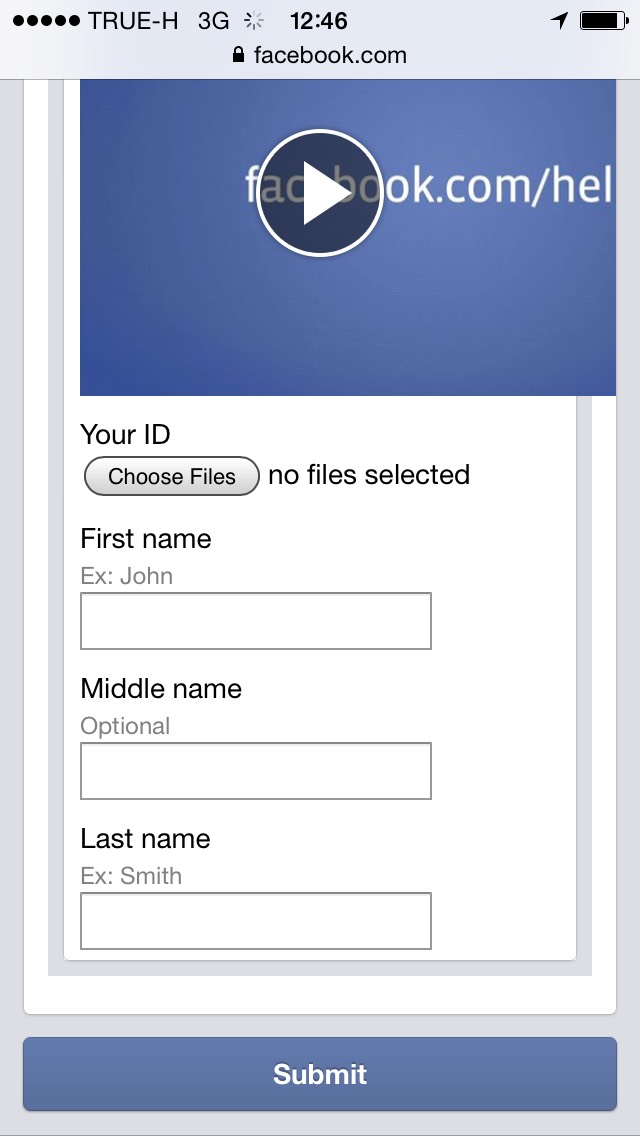
Task: Play the Facebook help video
Action: [320, 193]
